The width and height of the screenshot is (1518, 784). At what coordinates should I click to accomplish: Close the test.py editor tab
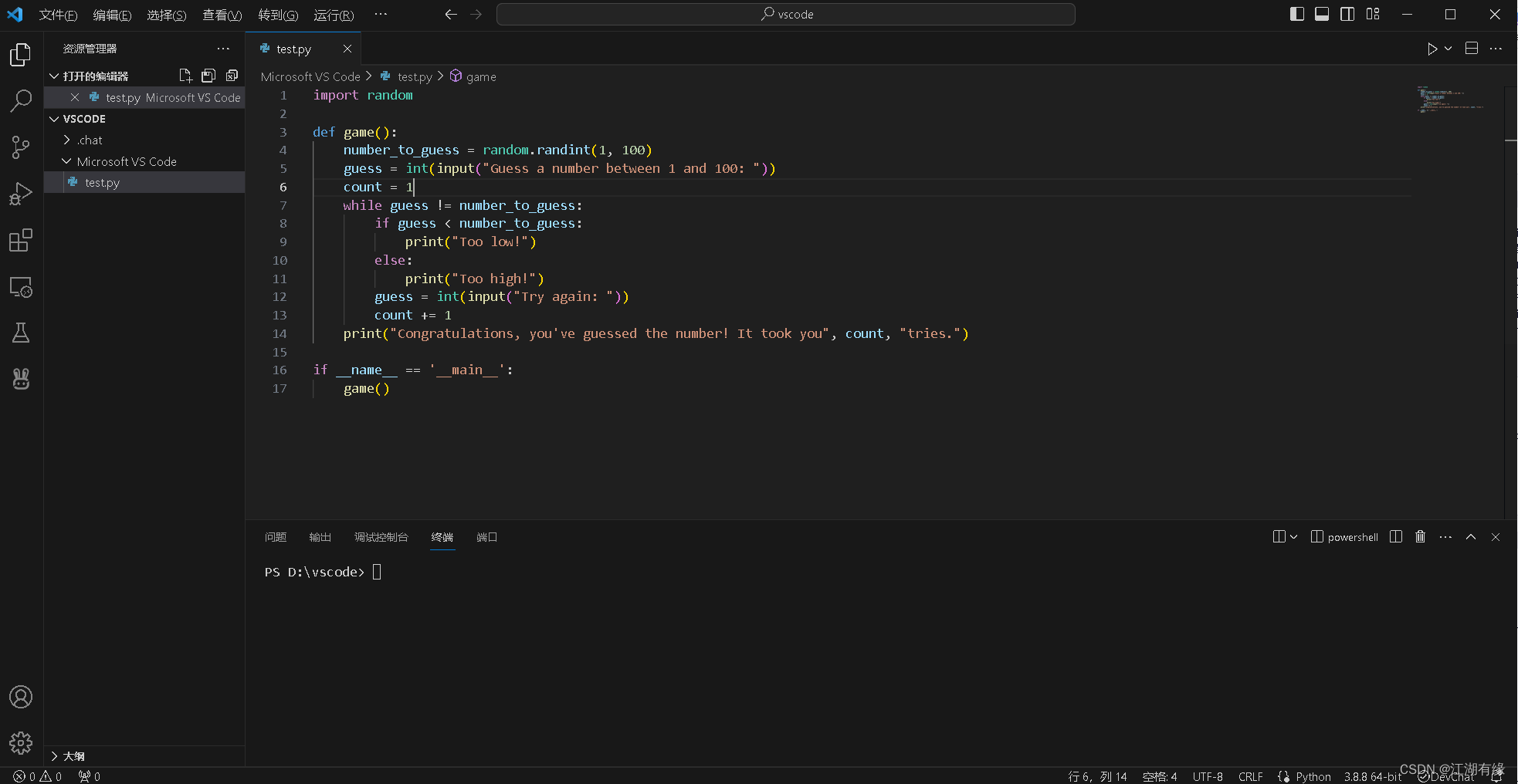pyautogui.click(x=347, y=49)
